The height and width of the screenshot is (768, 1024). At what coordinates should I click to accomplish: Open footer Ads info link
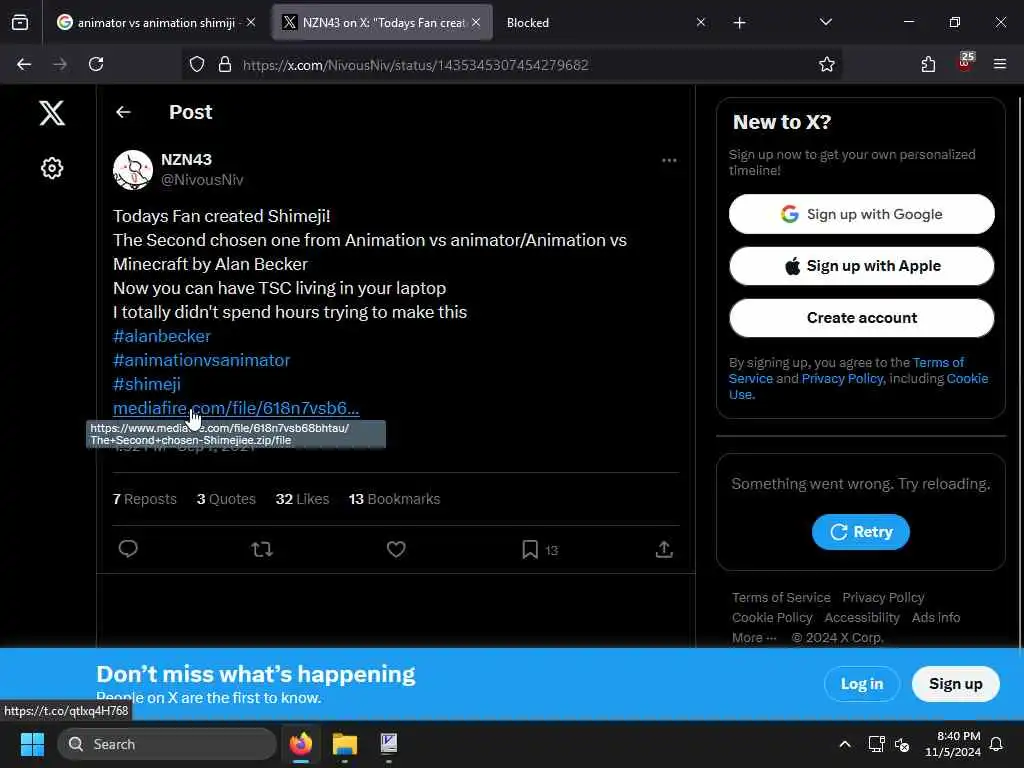click(x=936, y=618)
